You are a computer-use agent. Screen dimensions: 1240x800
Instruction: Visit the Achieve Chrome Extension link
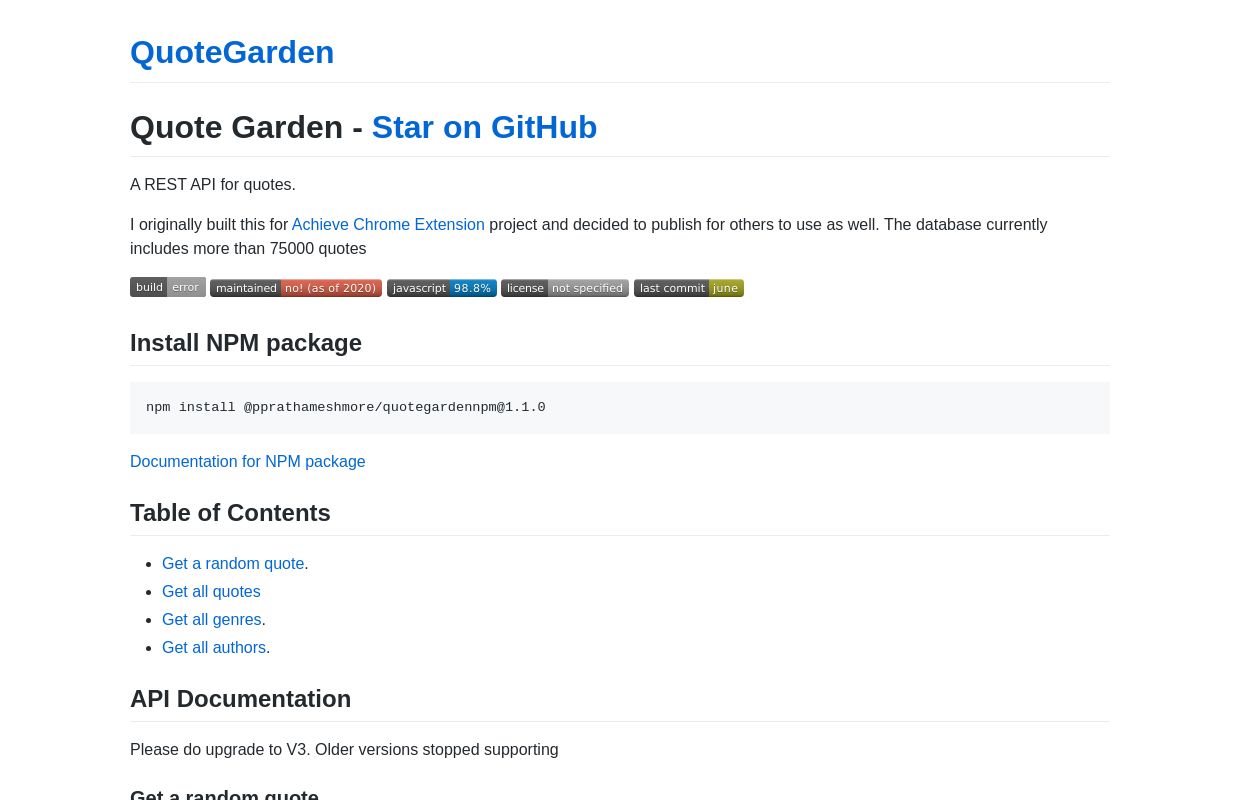[388, 225]
